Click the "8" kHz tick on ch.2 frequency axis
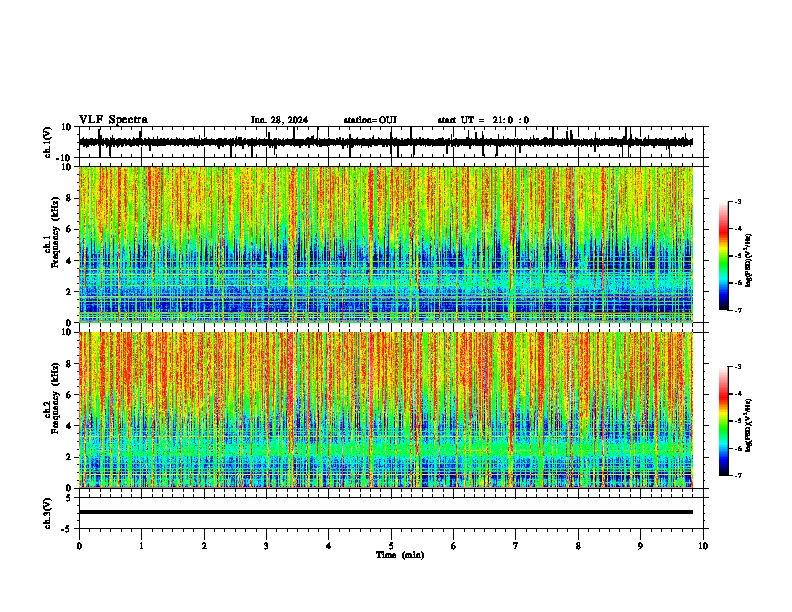This screenshot has width=792, height=612. point(70,364)
